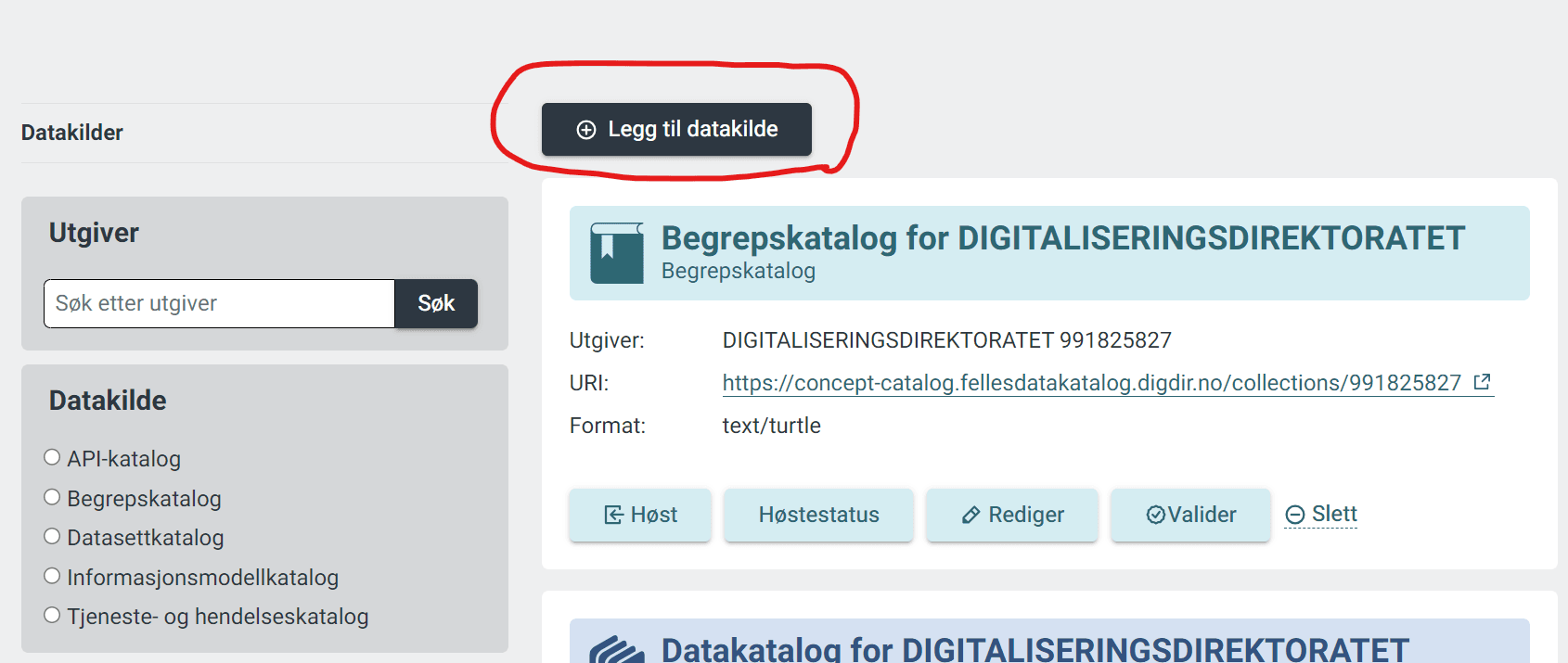Pick the Informasjonsmodellkatalog radio option
This screenshot has width=1568, height=663.
pos(52,576)
